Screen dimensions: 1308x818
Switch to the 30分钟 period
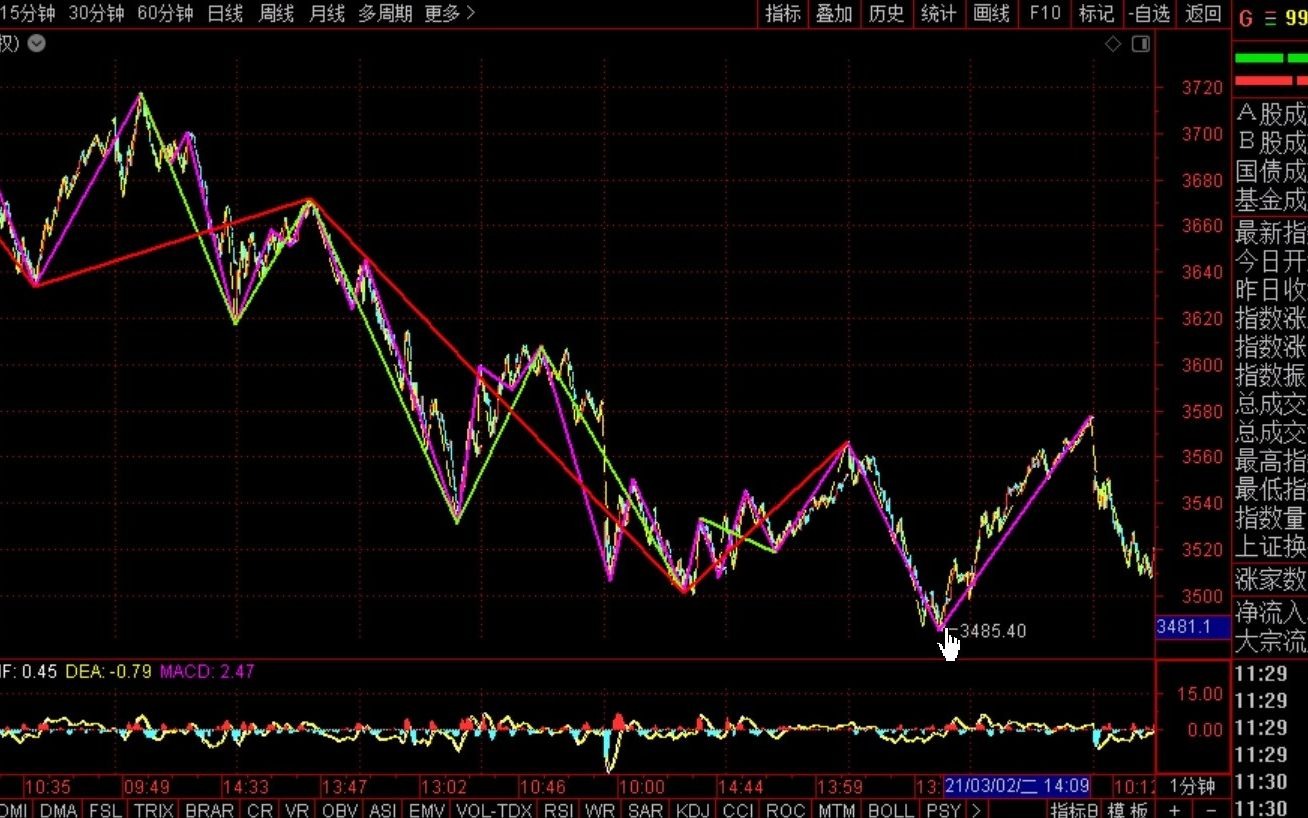97,14
